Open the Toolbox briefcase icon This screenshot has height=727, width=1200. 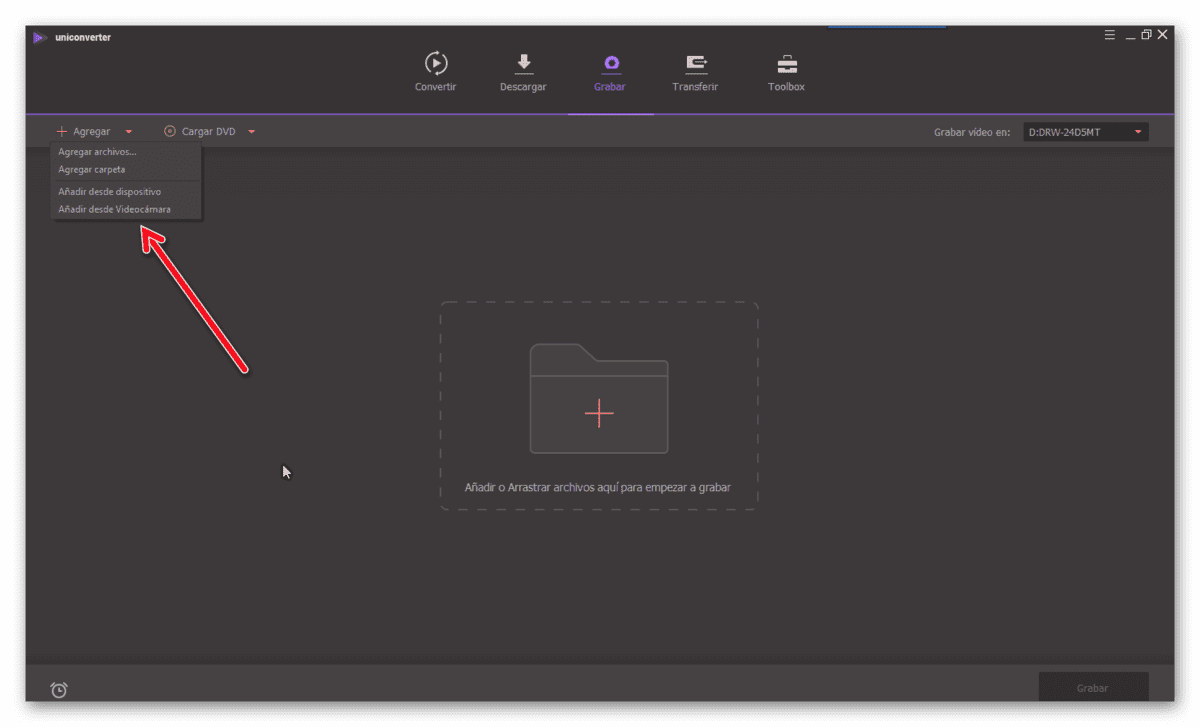(x=787, y=64)
